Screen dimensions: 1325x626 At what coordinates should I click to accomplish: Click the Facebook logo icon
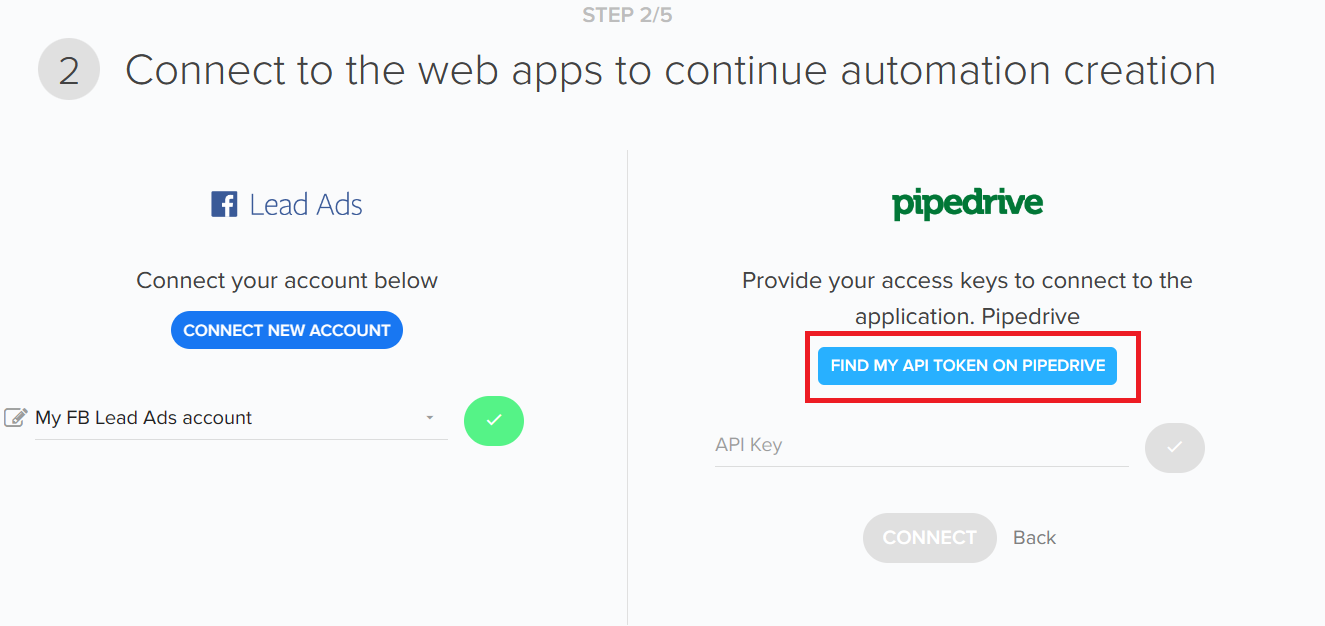[x=224, y=205]
